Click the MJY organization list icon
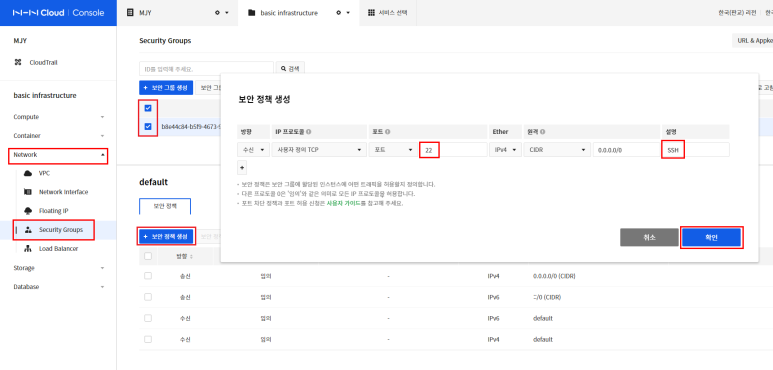Screen dimensions: 773x370 [130, 13]
